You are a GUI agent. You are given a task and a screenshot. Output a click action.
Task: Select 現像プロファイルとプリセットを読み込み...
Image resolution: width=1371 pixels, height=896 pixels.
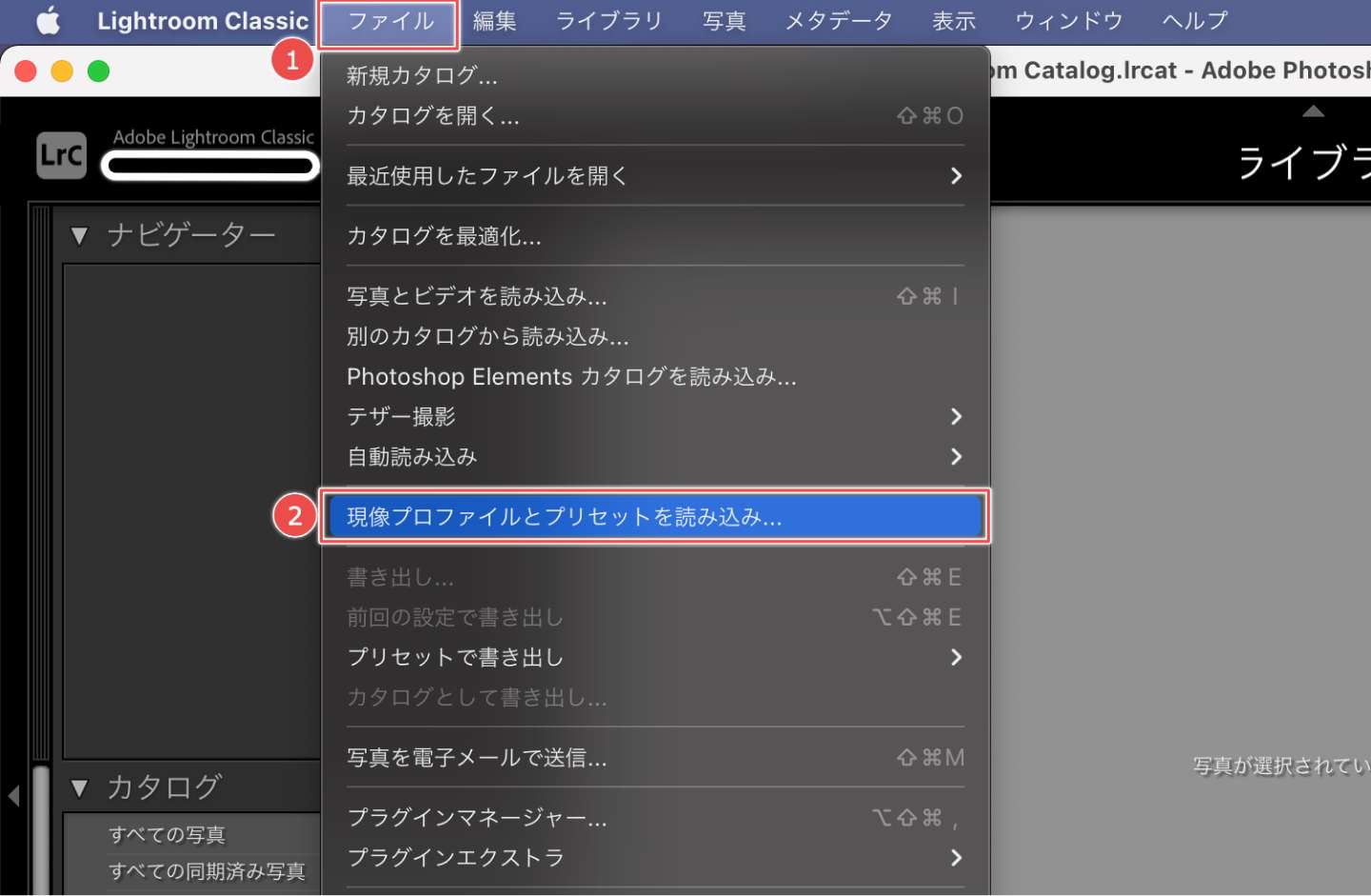(655, 517)
